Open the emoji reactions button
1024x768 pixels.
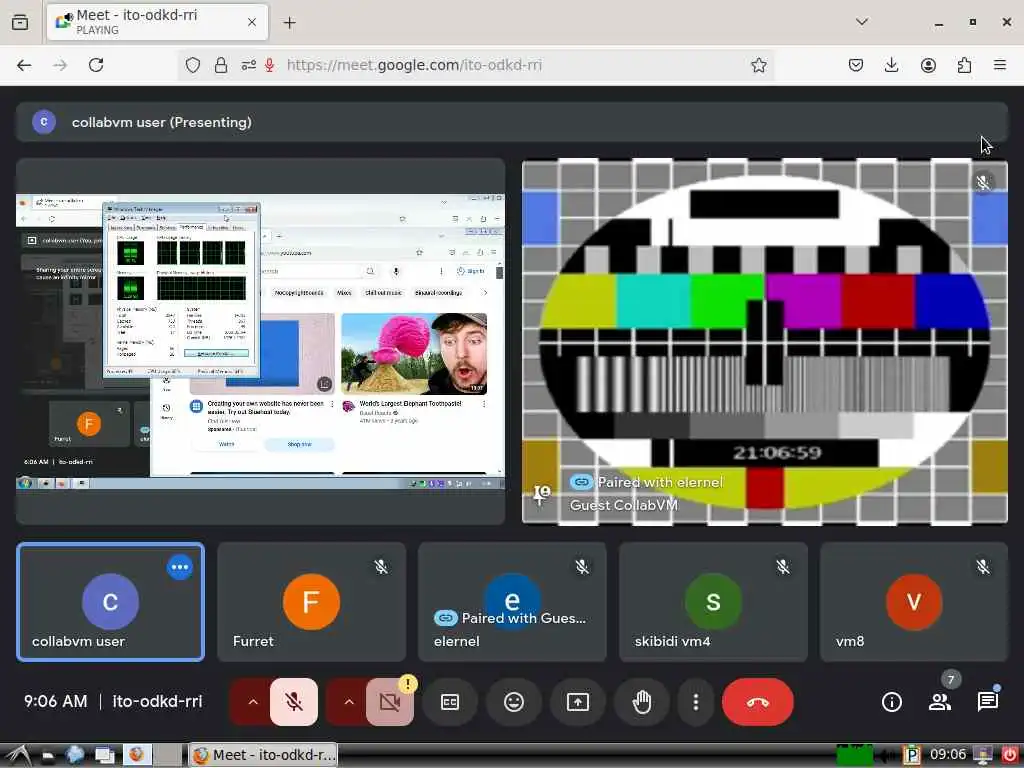tap(514, 702)
